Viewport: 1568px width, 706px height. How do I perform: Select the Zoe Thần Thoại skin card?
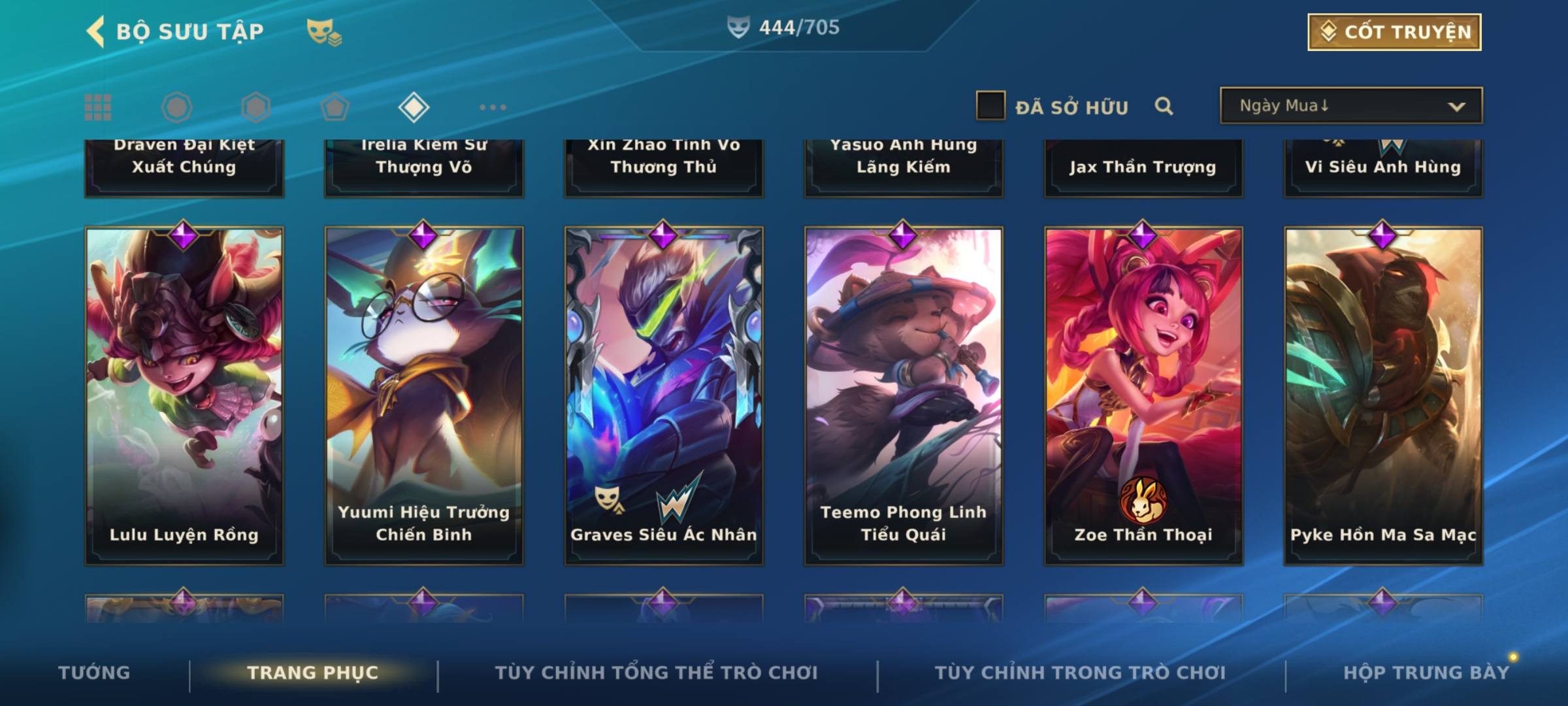pos(1143,395)
